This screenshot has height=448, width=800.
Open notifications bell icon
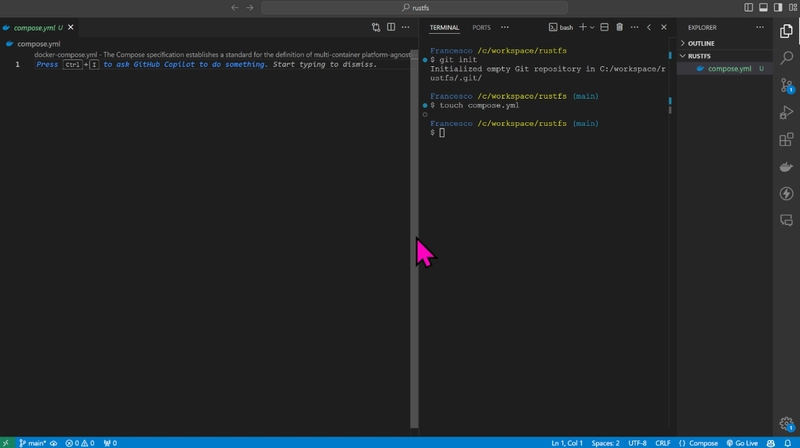tap(788, 443)
